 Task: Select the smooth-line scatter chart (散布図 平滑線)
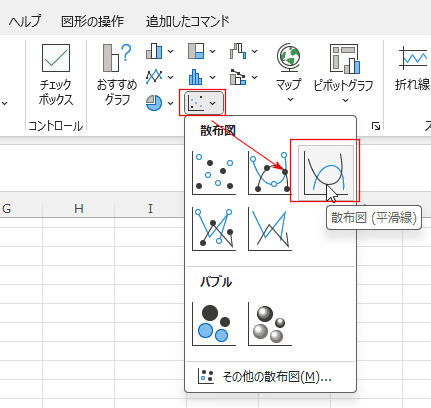coord(325,171)
